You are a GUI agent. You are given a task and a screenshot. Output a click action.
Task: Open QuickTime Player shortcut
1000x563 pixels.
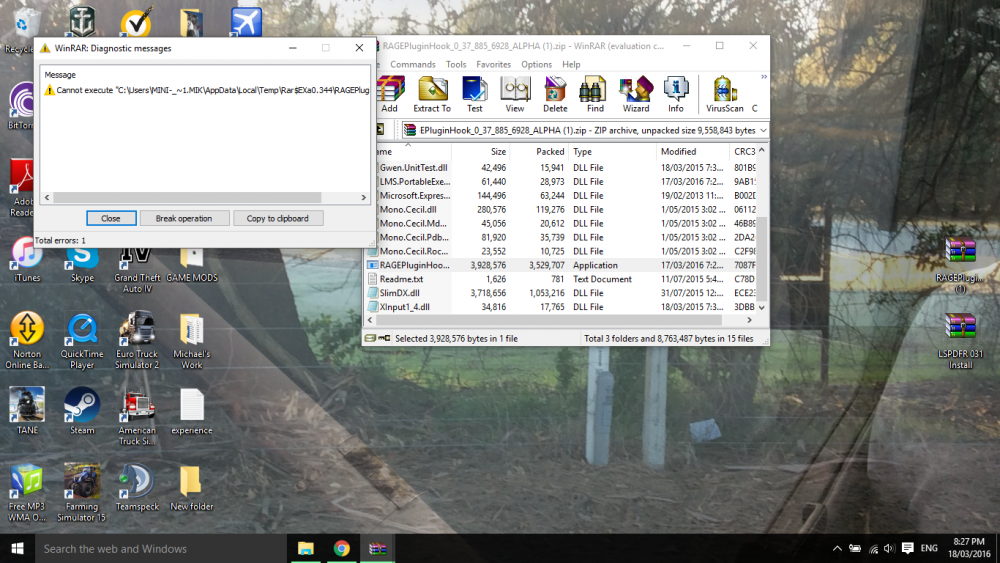(x=82, y=340)
